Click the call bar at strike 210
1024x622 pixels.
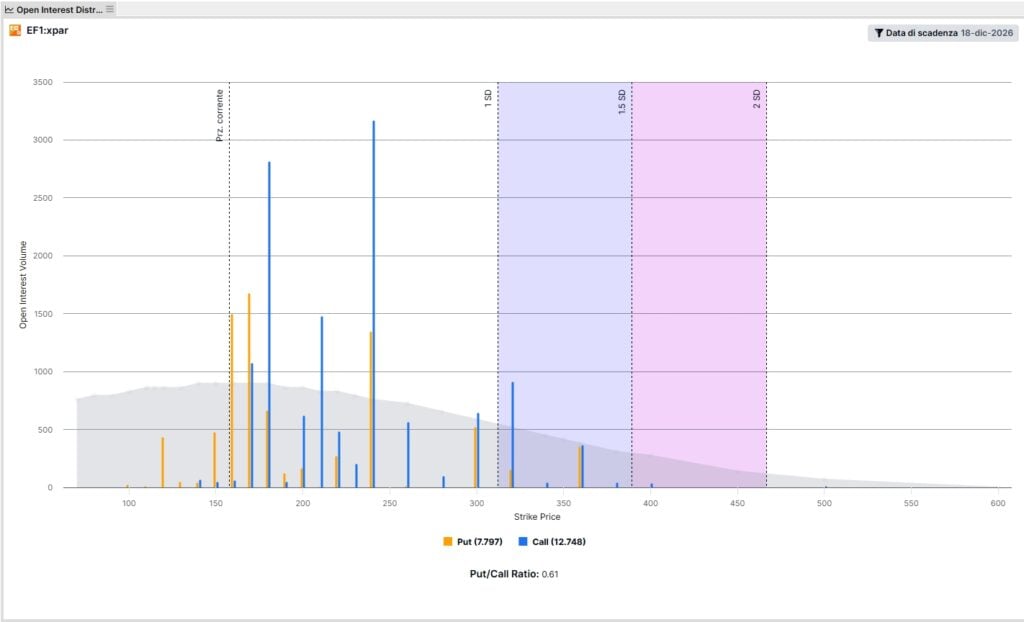tap(321, 402)
